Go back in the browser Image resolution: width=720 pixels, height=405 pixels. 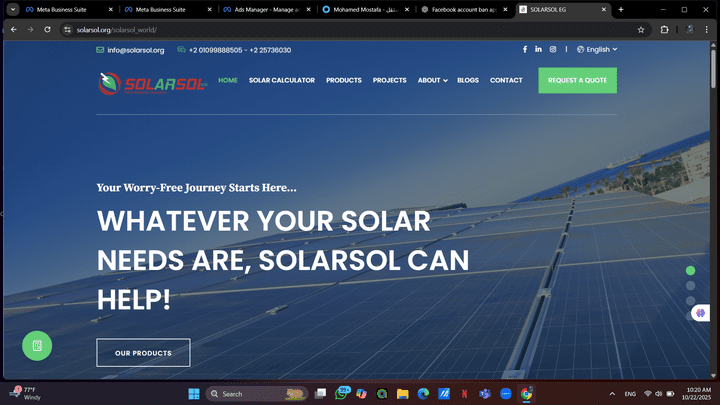pyautogui.click(x=14, y=30)
